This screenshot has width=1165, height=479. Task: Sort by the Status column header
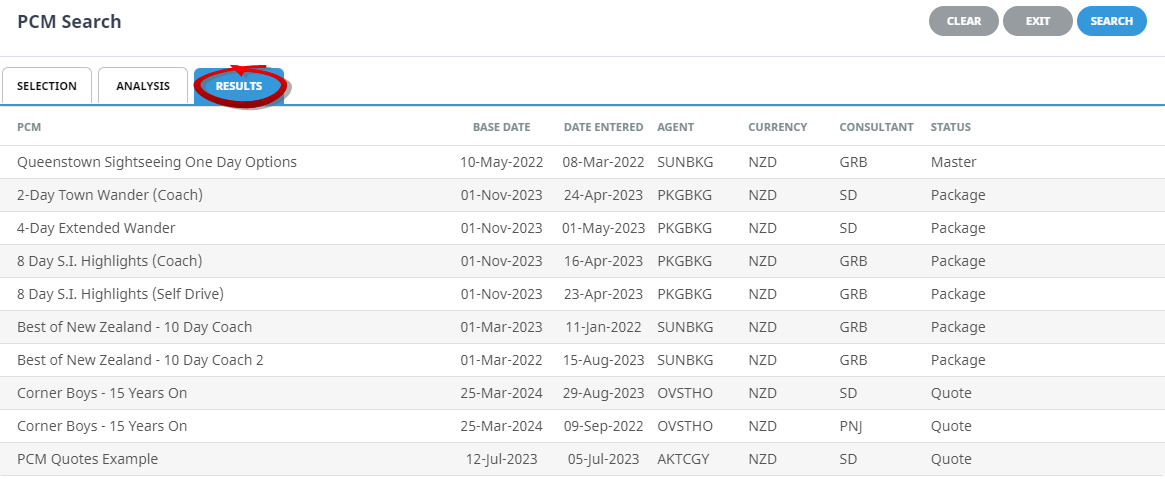950,127
